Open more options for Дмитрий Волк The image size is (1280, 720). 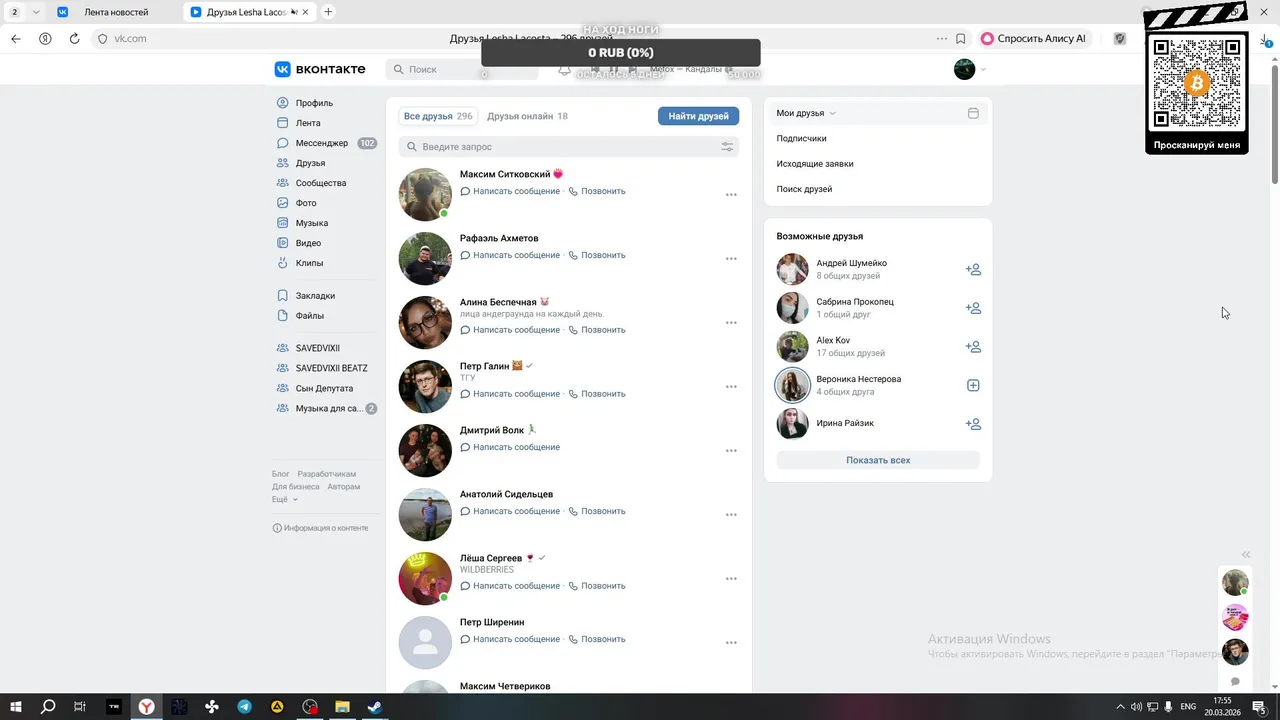click(x=731, y=451)
